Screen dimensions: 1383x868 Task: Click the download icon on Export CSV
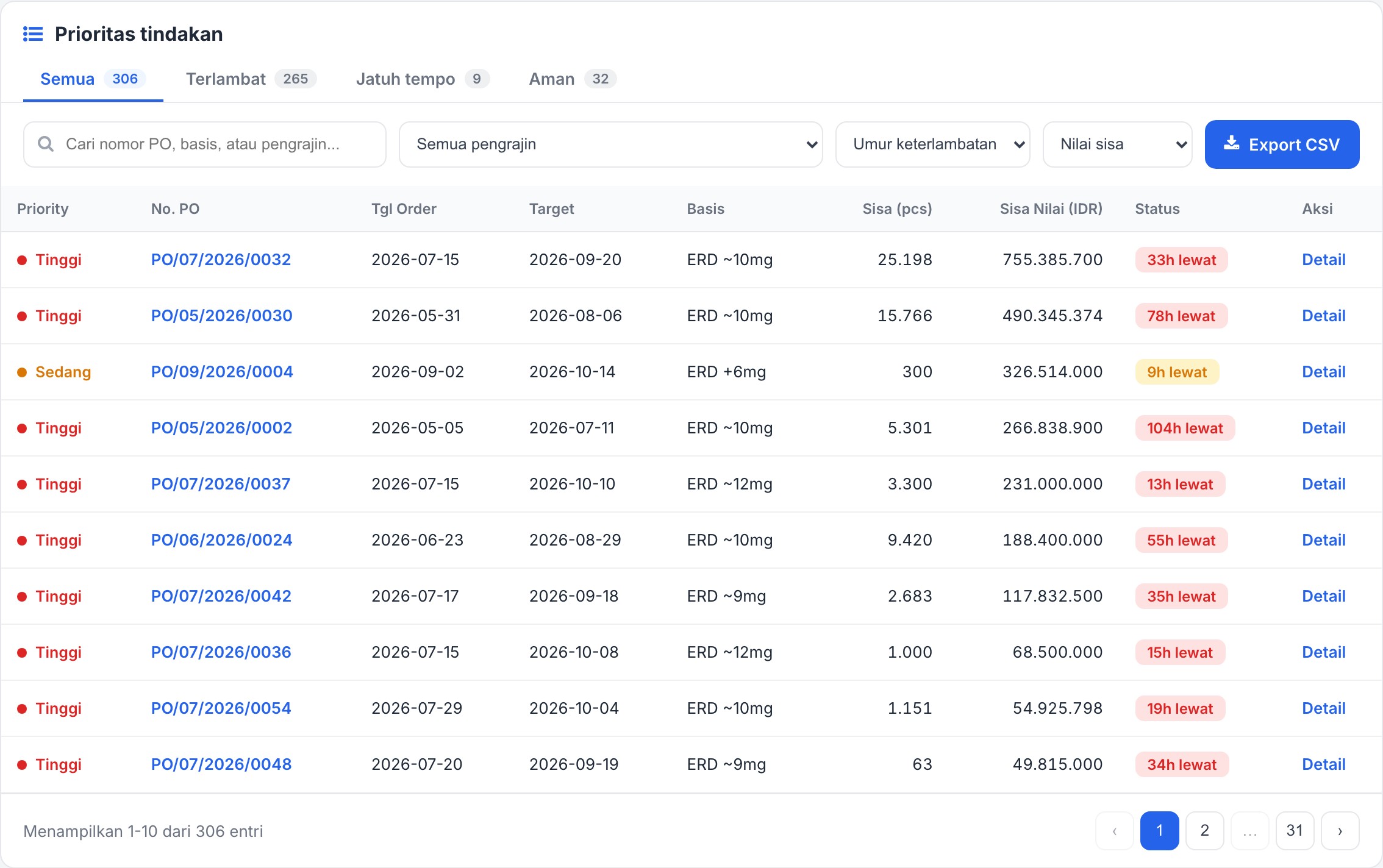(x=1232, y=143)
